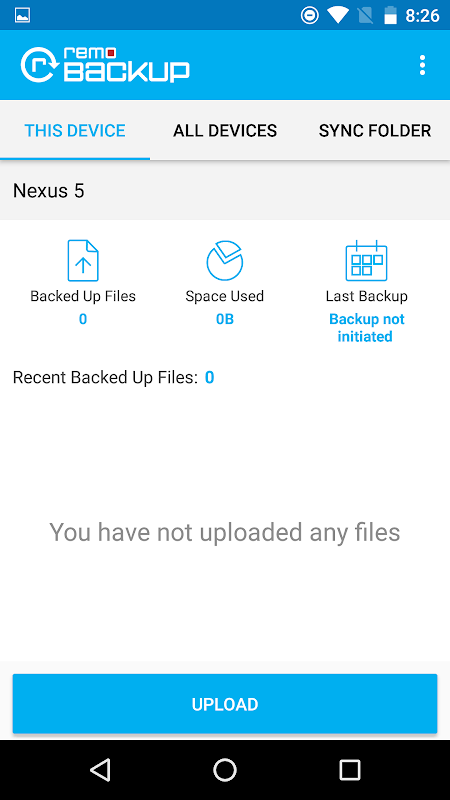The image size is (450, 800).
Task: Tap the 0B Space Used value
Action: (x=224, y=319)
